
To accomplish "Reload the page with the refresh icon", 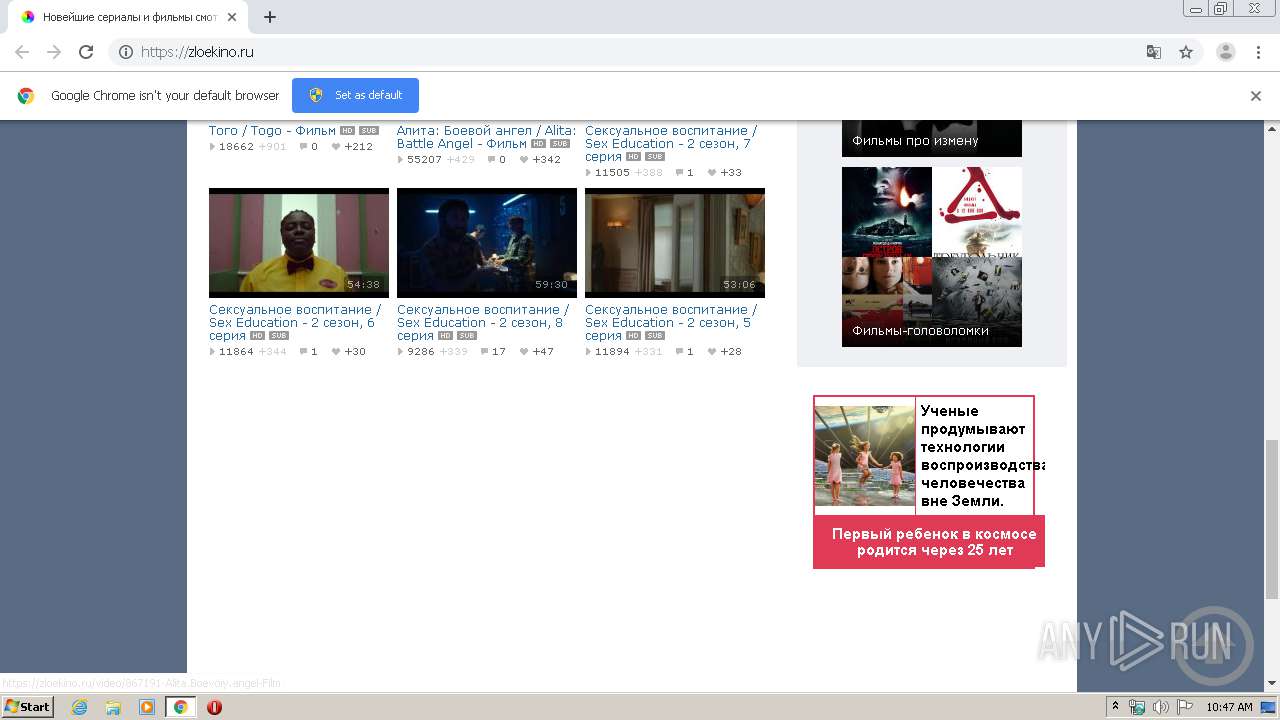I will tap(86, 52).
